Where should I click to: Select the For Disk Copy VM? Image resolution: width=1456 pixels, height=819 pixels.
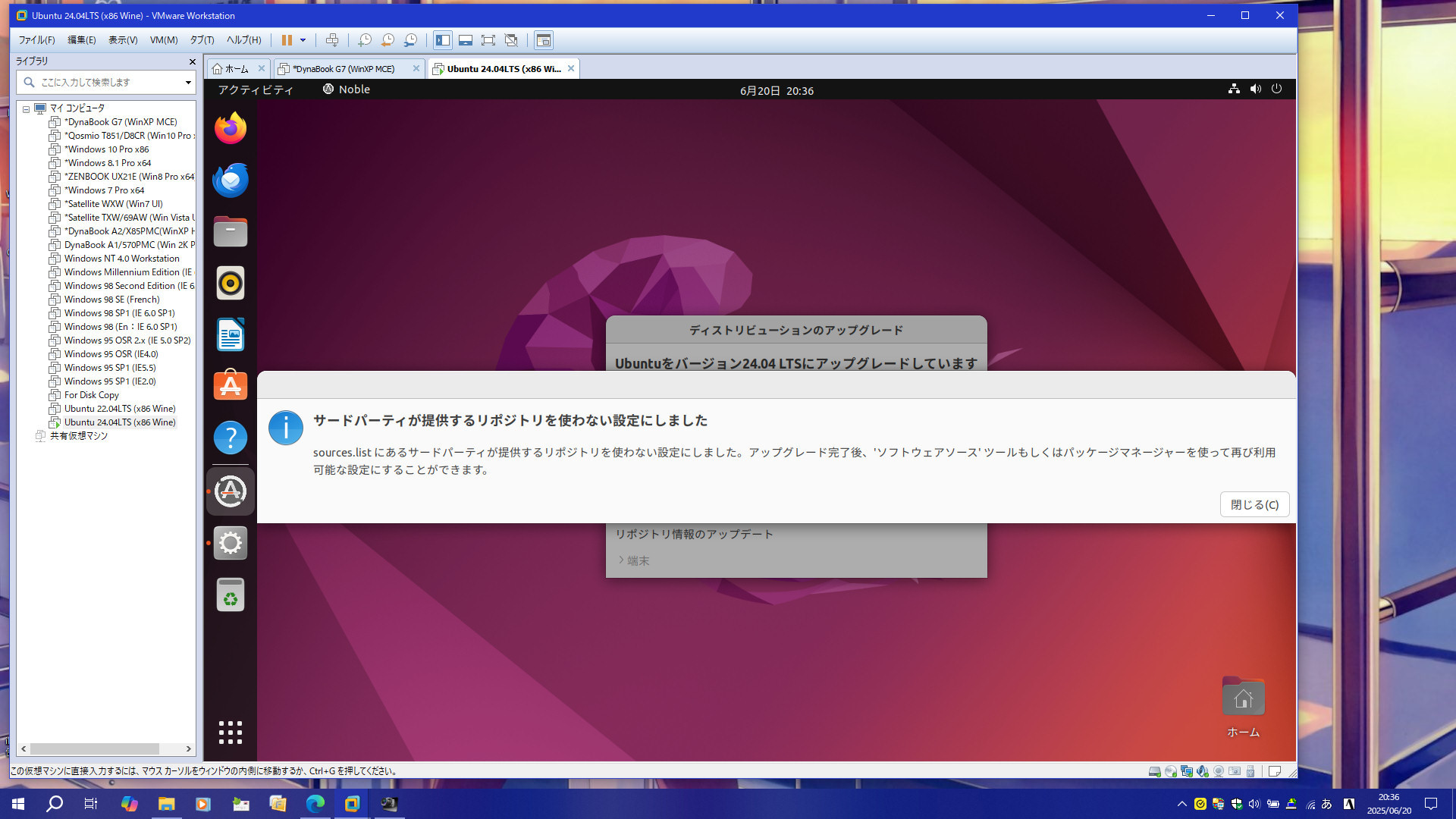(x=91, y=395)
